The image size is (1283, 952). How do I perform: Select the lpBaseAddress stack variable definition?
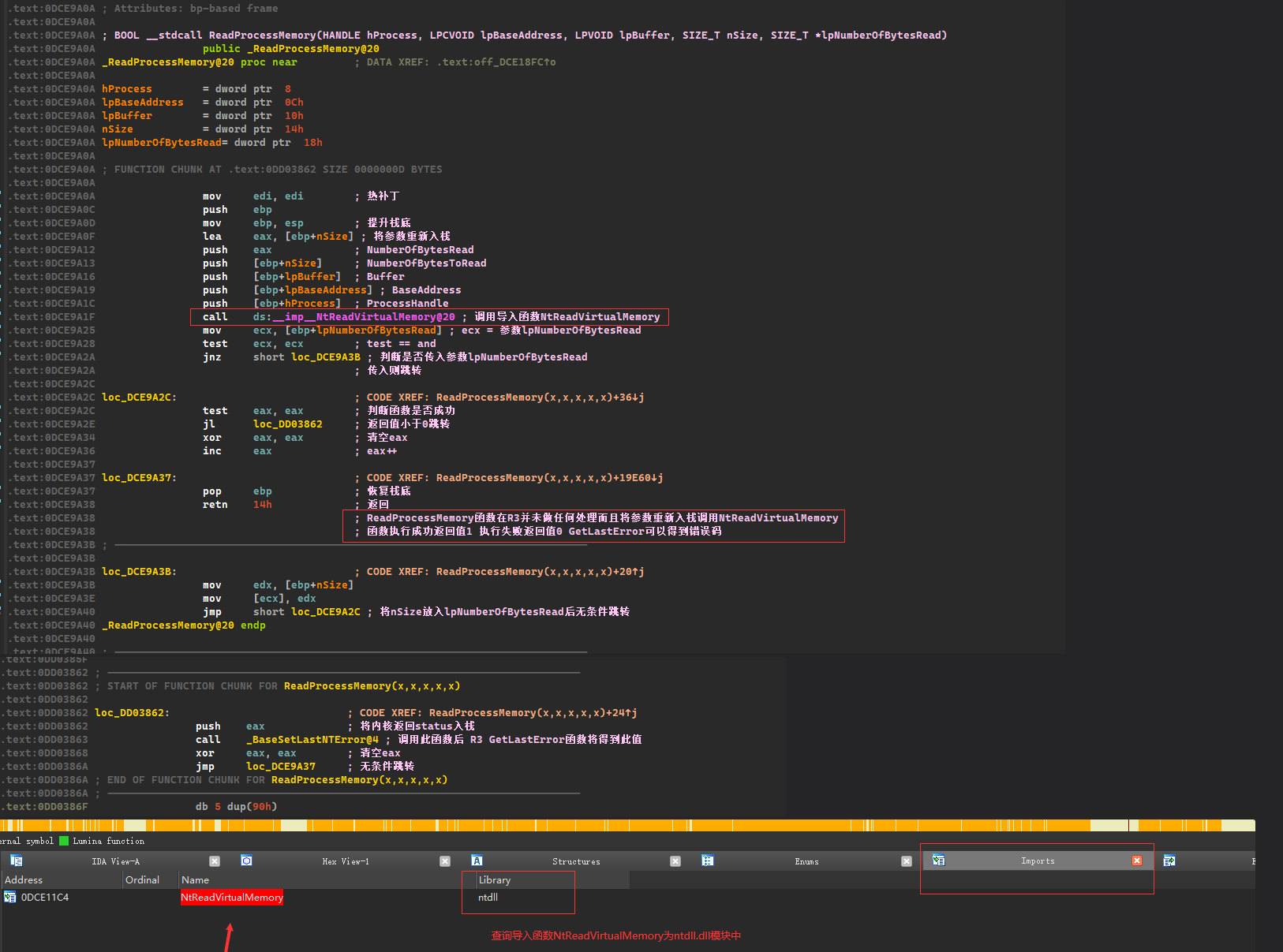142,103
